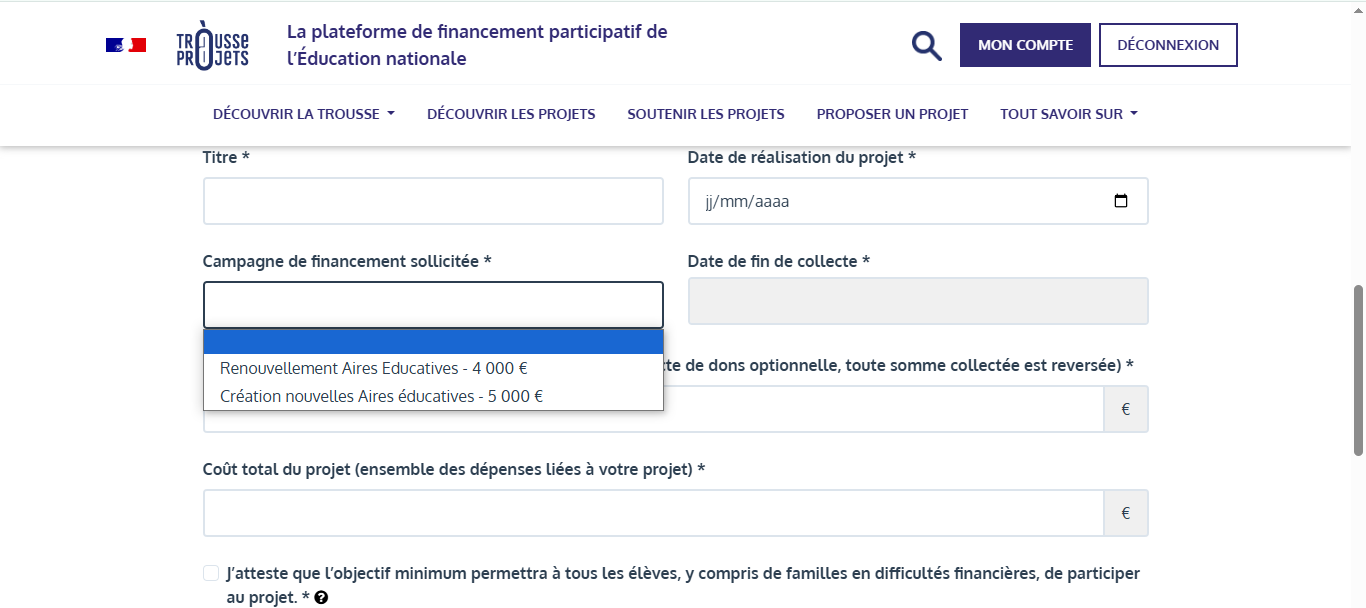Click the question mark help icon
1366x608 pixels.
pyautogui.click(x=321, y=598)
